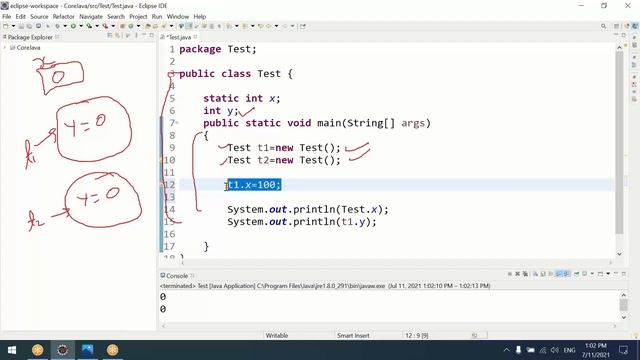
Task: Click the System.out.println(Test.x); line
Action: pyautogui.click(x=308, y=210)
